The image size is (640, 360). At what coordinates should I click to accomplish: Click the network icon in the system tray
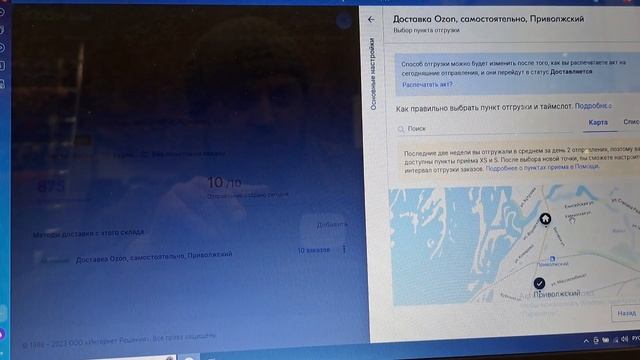click(x=615, y=340)
